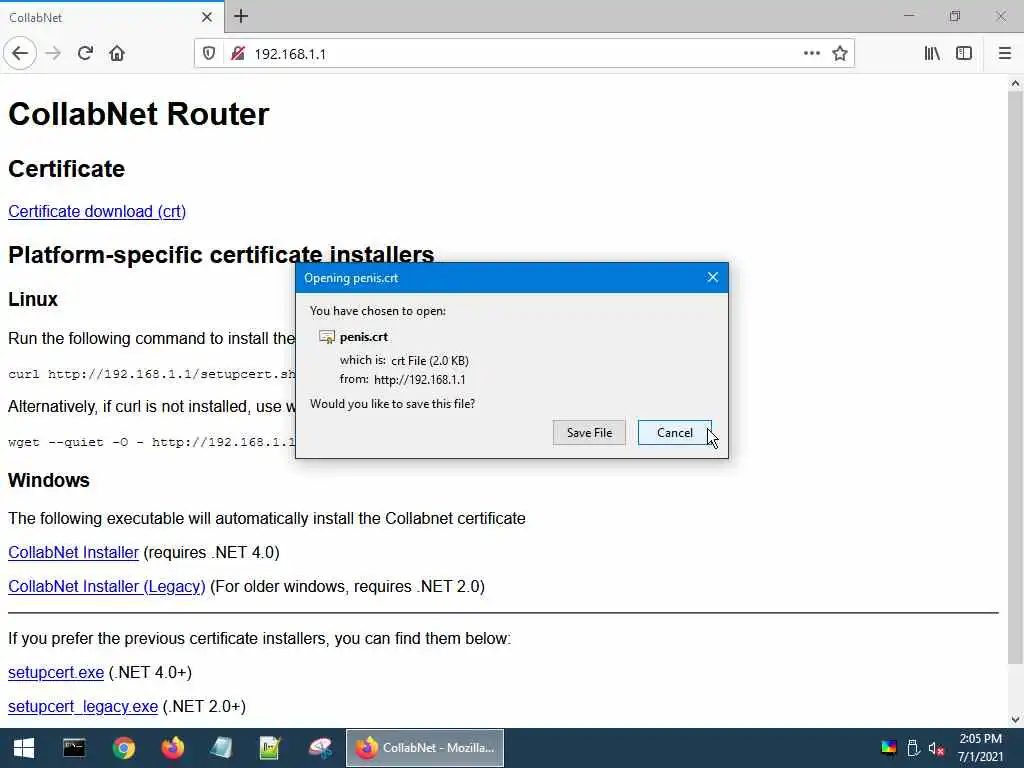Click the penis.crt certificate file icon
The height and width of the screenshot is (768, 1024).
click(327, 337)
